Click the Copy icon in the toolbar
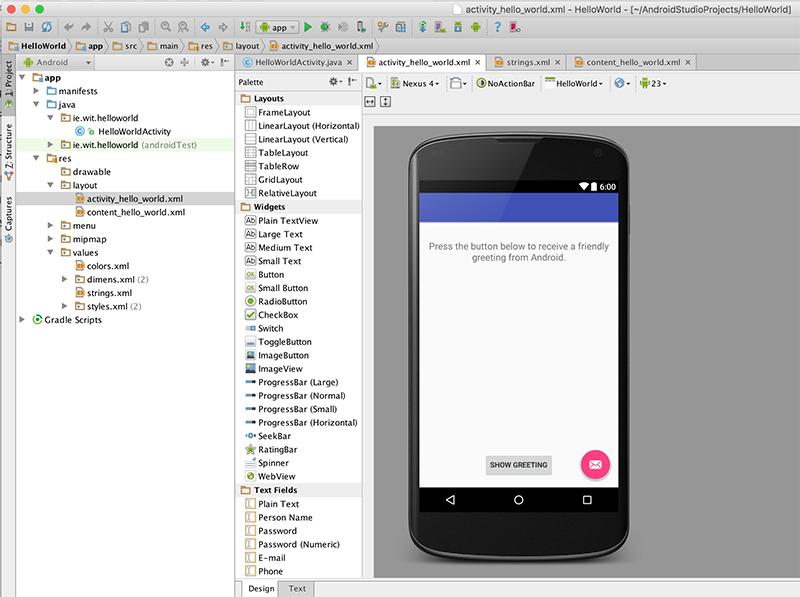Image resolution: width=800 pixels, height=597 pixels. pos(126,27)
